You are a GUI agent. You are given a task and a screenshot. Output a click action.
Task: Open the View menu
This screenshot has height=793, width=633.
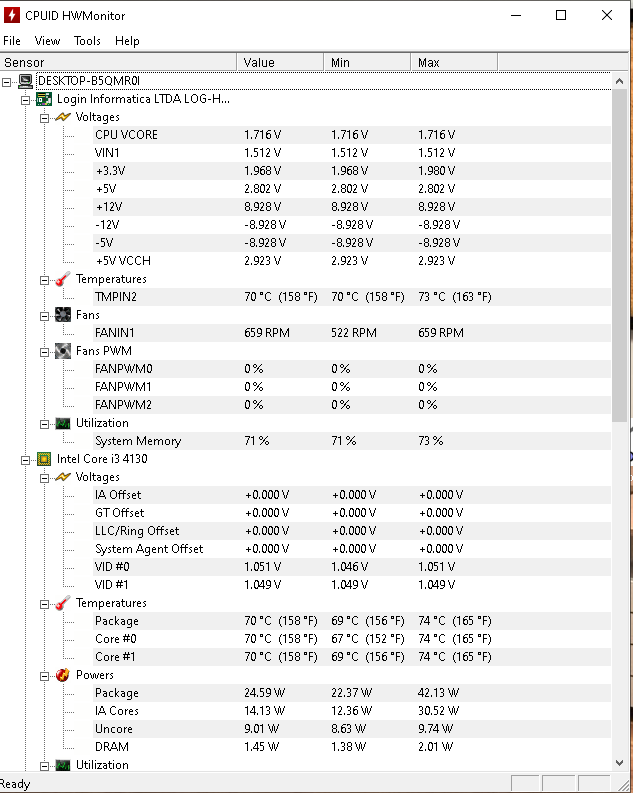(47, 41)
